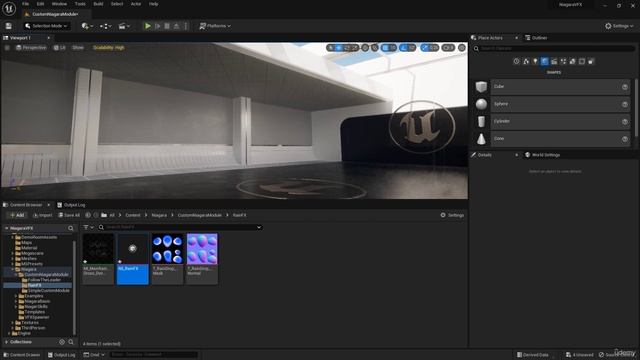Image resolution: width=640 pixels, height=360 pixels.
Task: Click the Unreal Engine logo icon
Action: point(9,8)
